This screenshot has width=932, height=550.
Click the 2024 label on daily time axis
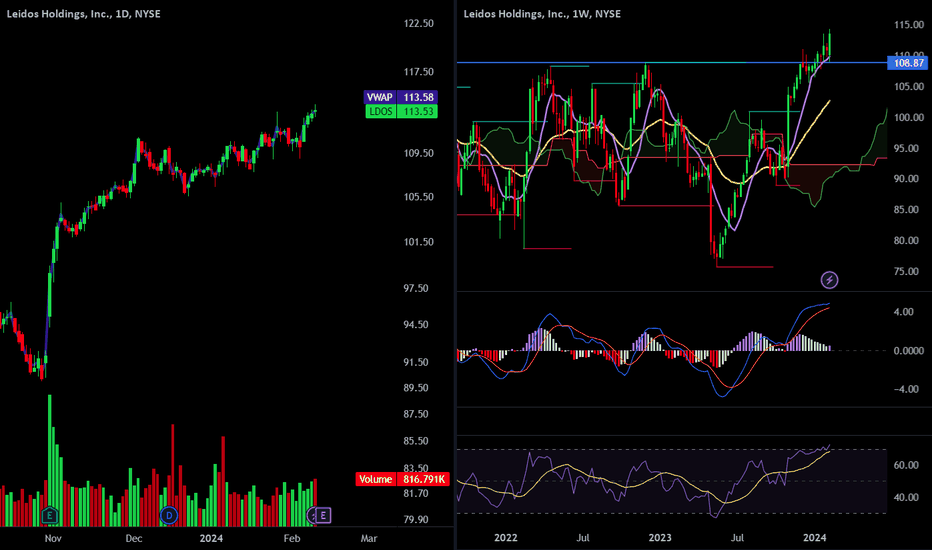211,538
